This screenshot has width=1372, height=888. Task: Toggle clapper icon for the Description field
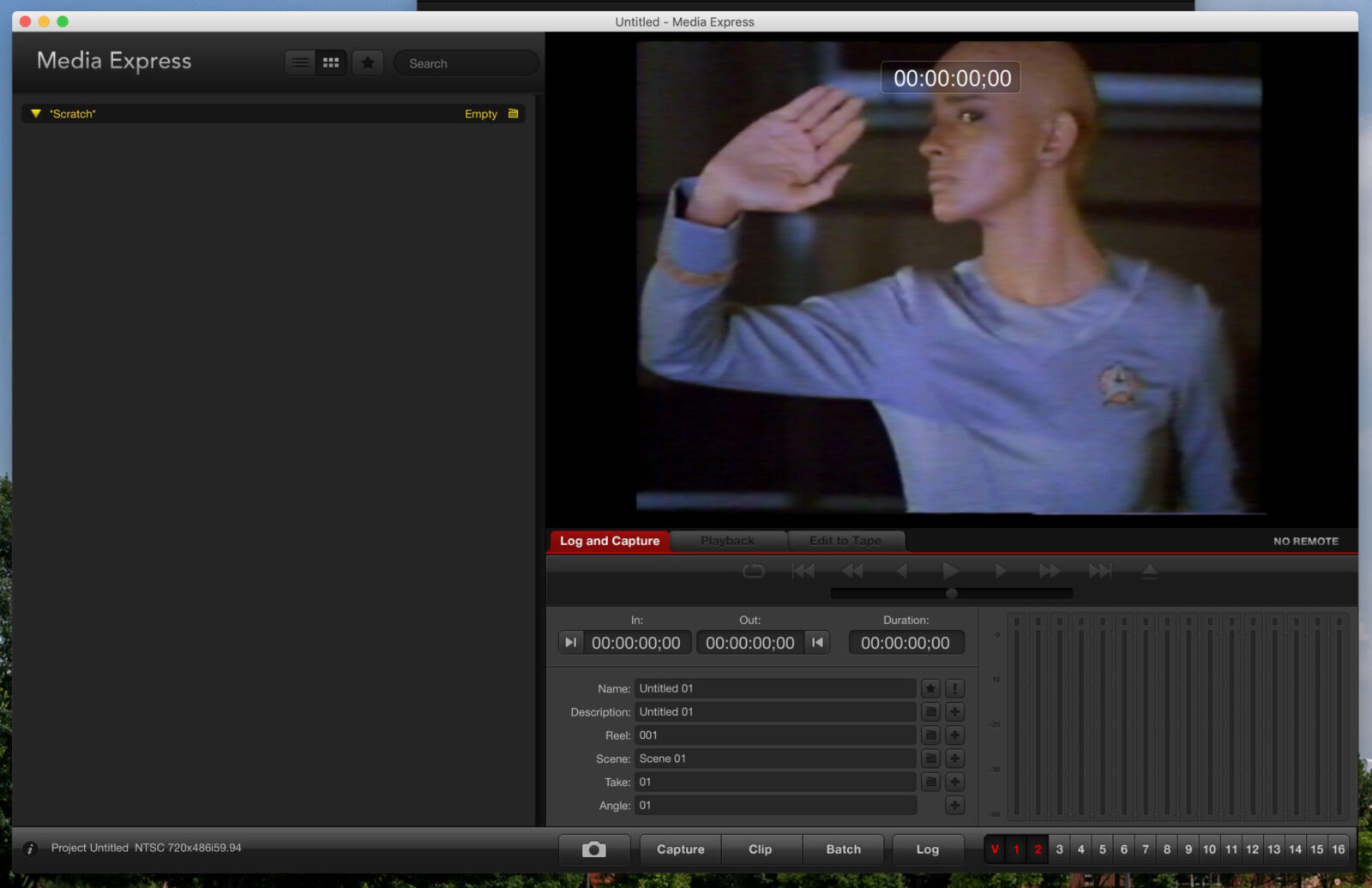(x=930, y=711)
